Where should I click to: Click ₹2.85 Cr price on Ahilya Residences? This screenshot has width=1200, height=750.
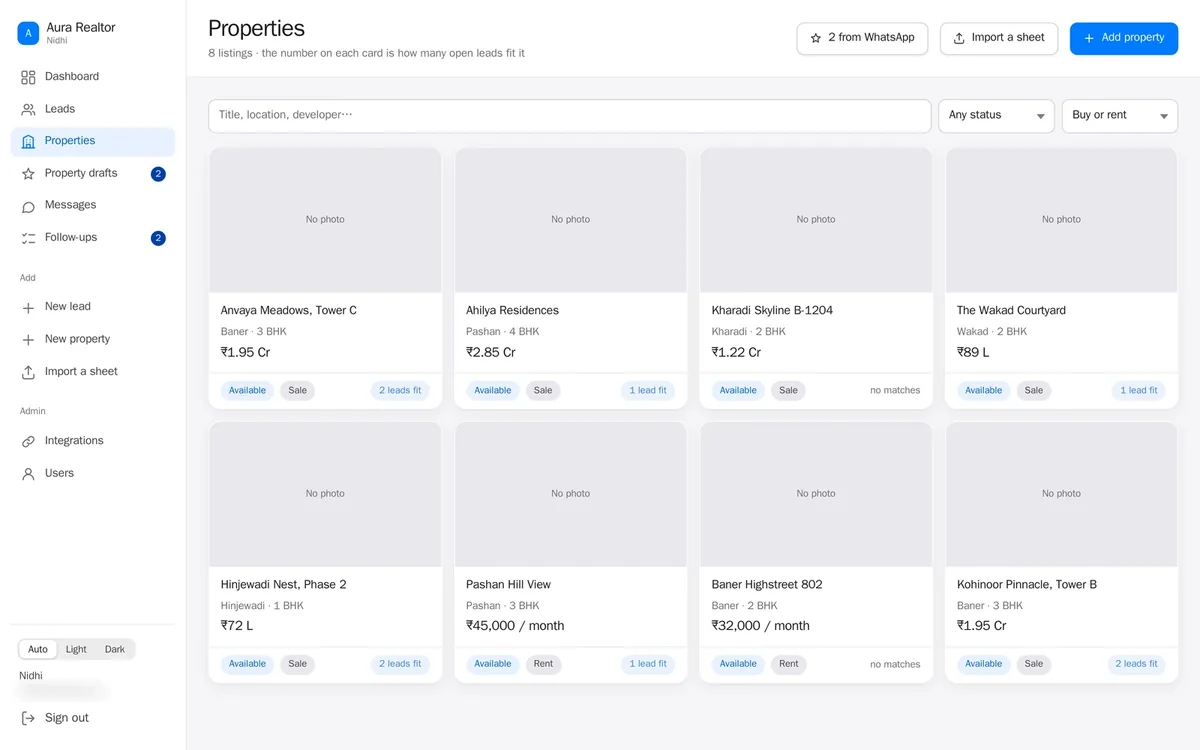[x=491, y=353]
